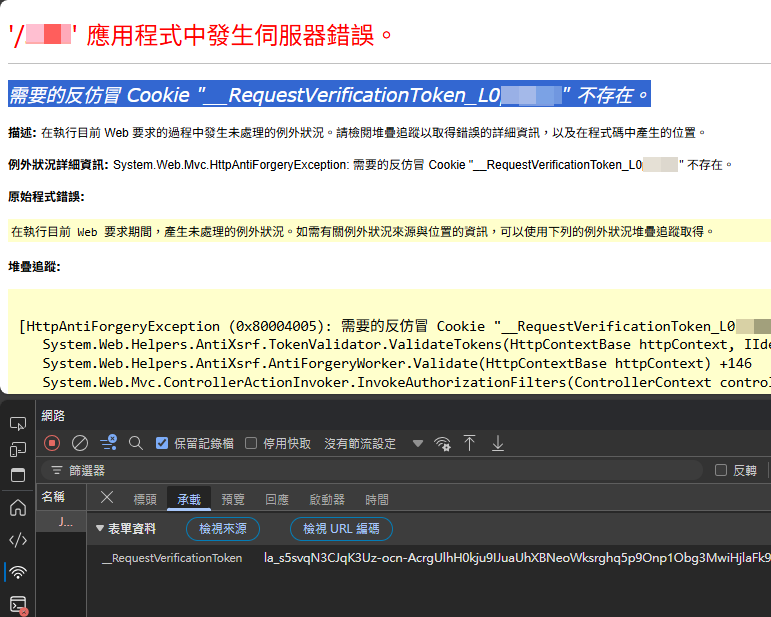The width and height of the screenshot is (771, 617).
Task: Open the network search magnifier
Action: tap(136, 443)
